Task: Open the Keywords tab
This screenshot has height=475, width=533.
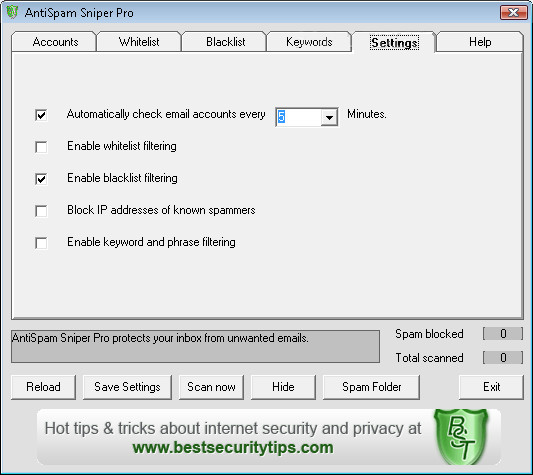Action: (x=309, y=42)
